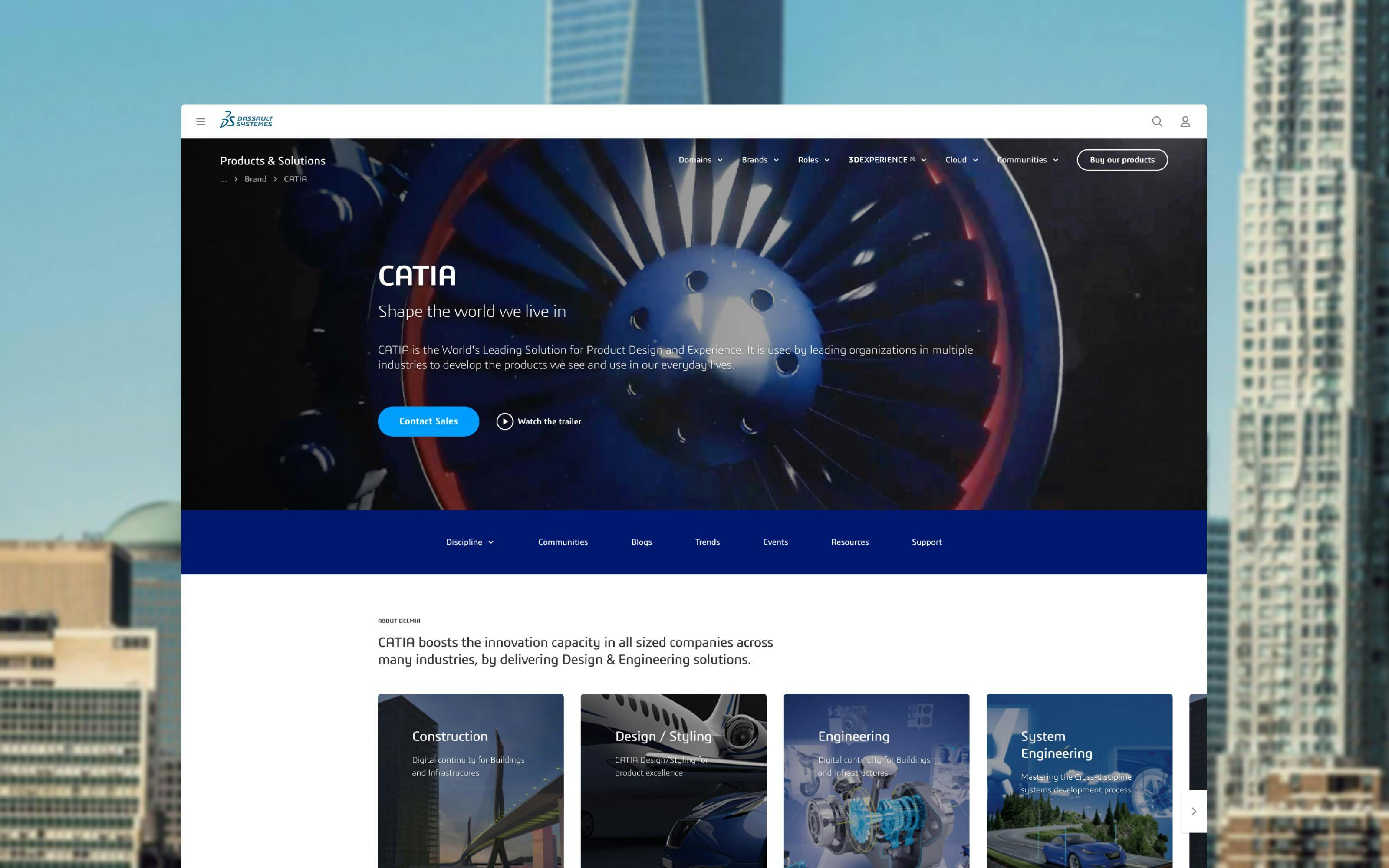
Task: Expand the Discipline dropdown in blue bar
Action: tap(470, 542)
